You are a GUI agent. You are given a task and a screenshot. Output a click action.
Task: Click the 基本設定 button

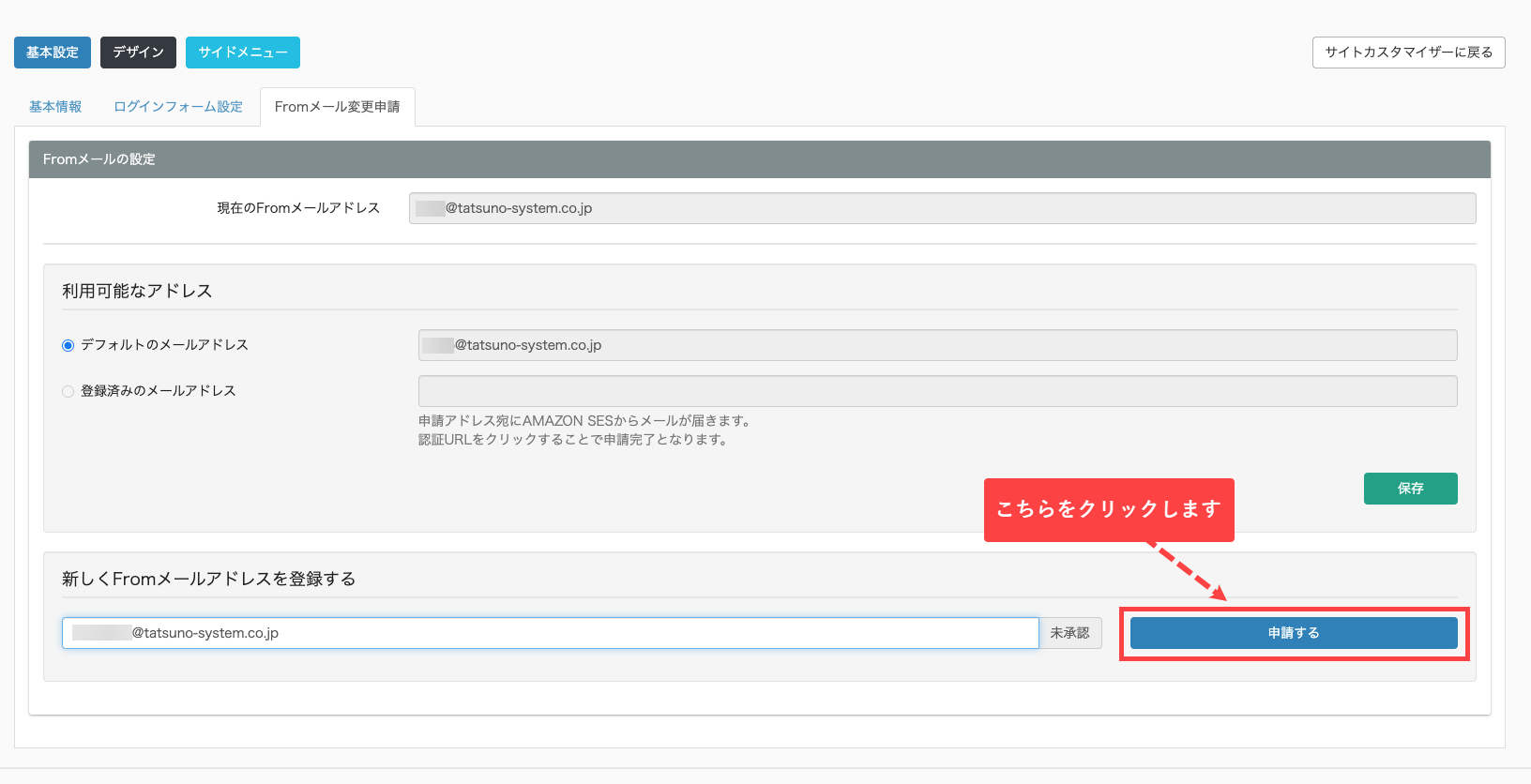click(53, 53)
